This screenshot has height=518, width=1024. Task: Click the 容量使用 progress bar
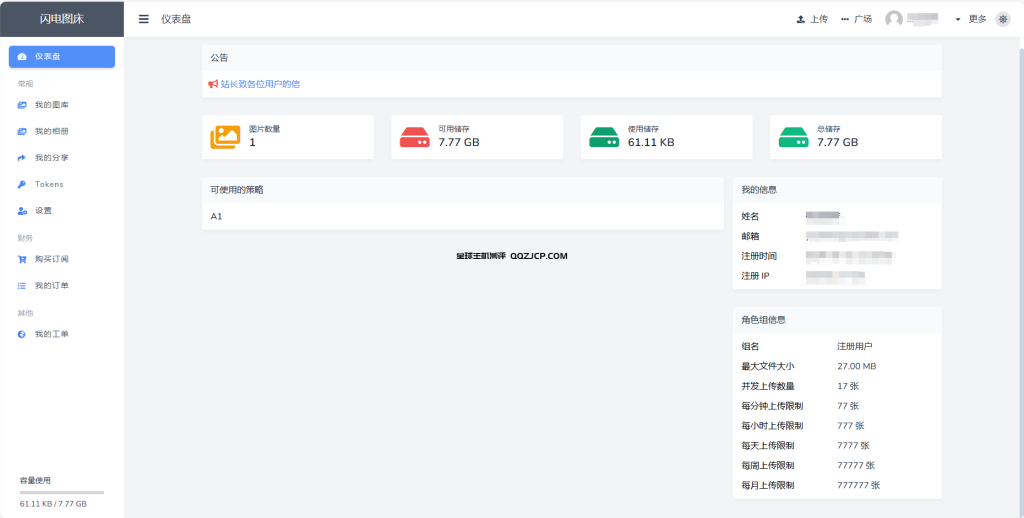62,492
